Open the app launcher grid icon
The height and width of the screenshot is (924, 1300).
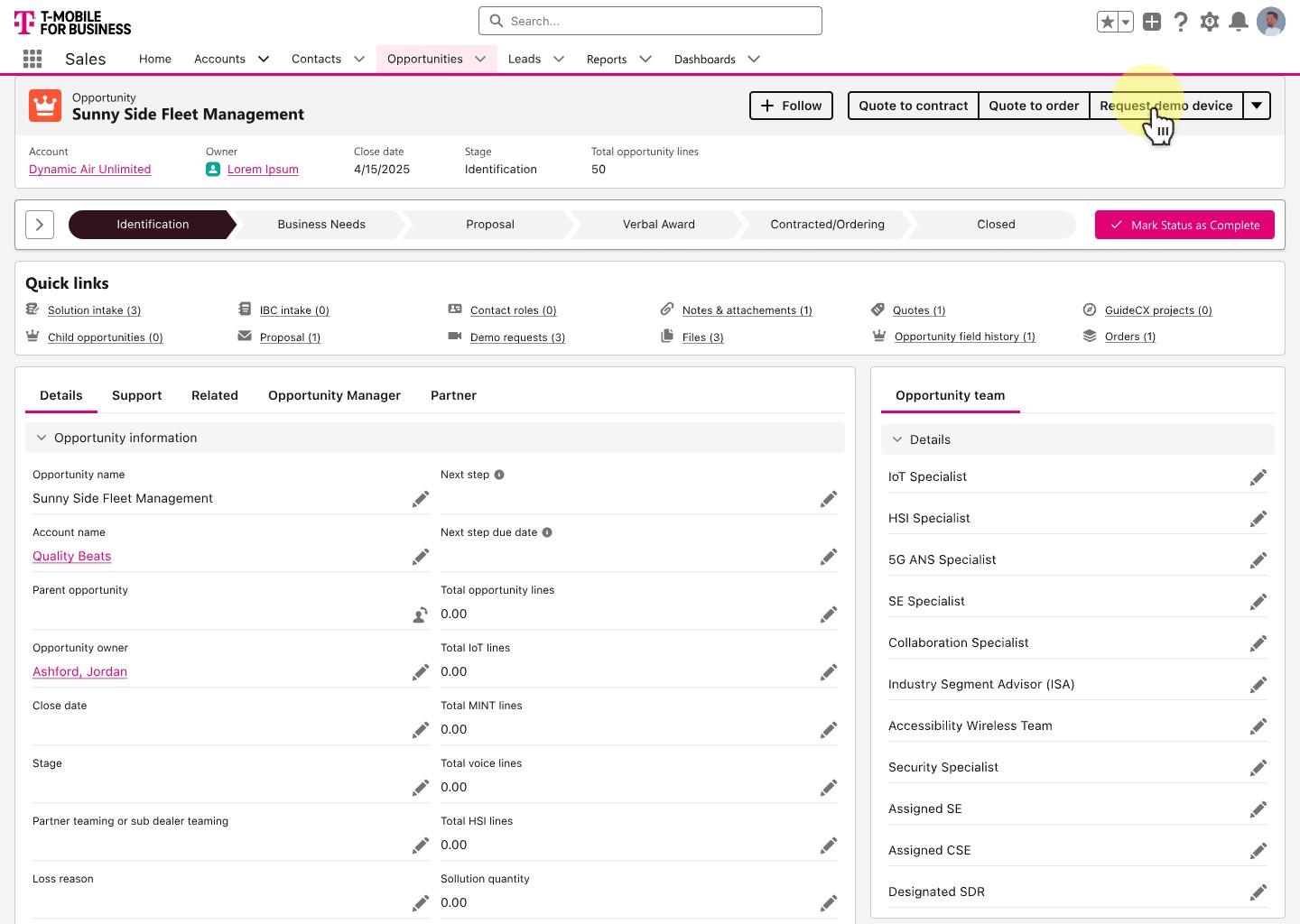pos(32,59)
